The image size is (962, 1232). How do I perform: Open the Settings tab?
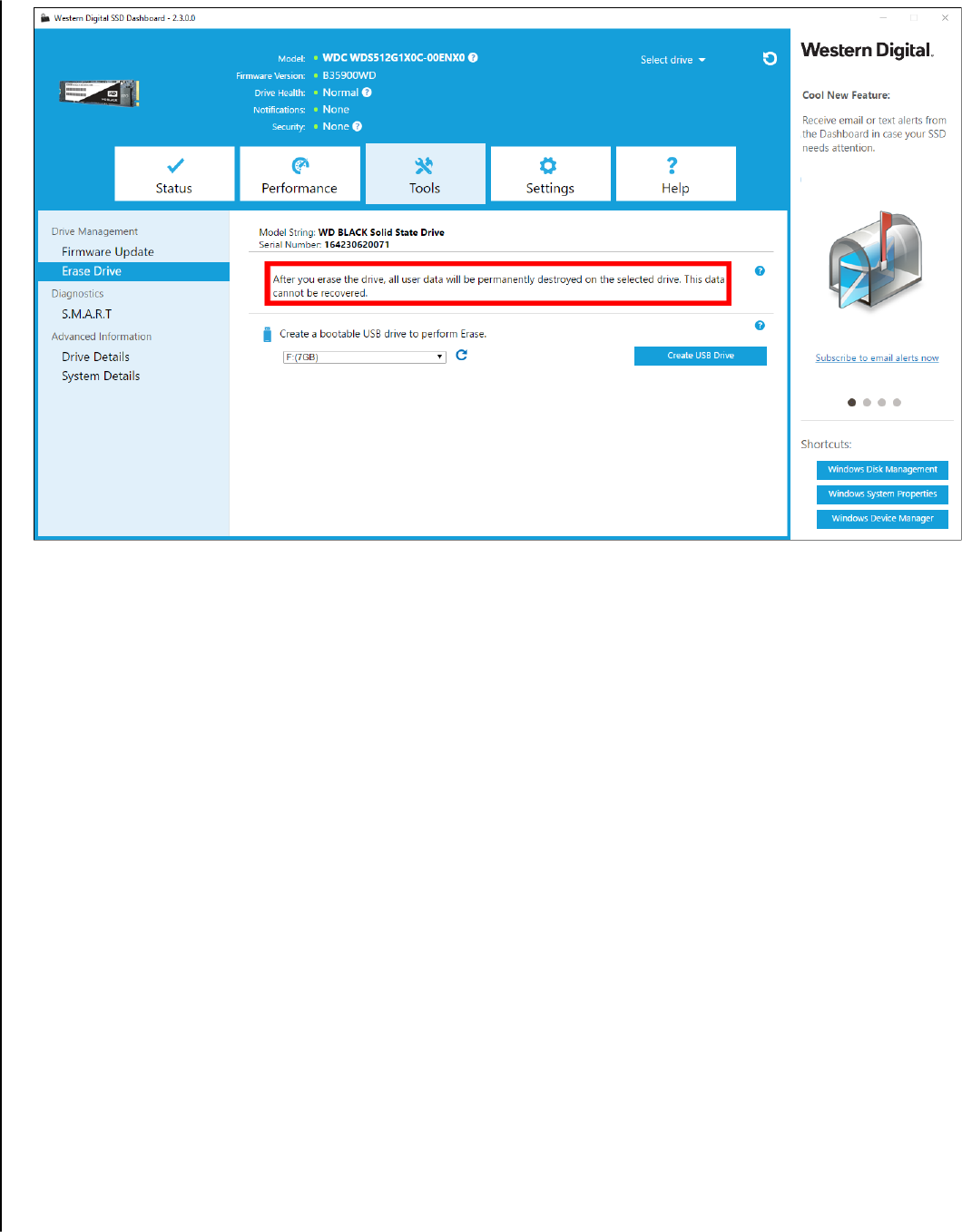point(550,174)
